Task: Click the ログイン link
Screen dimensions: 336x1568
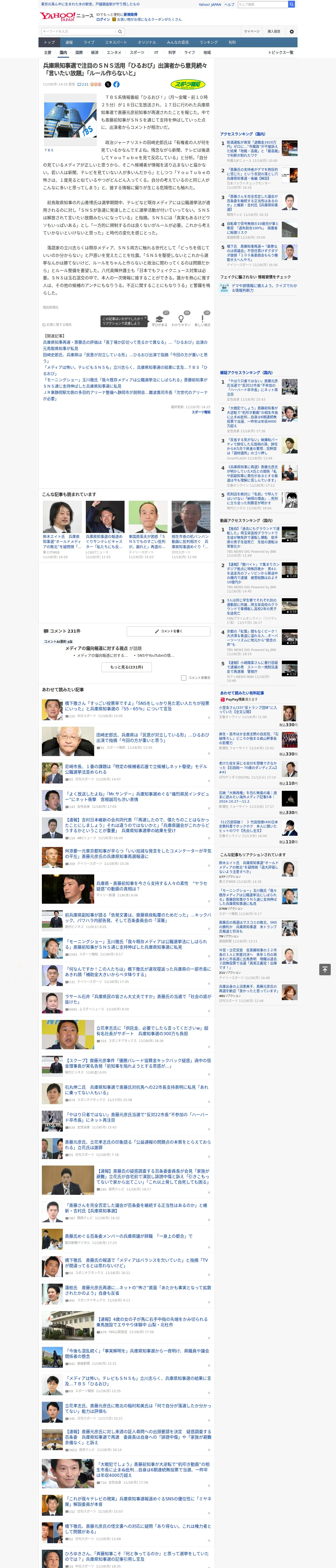Action: pos(103,20)
